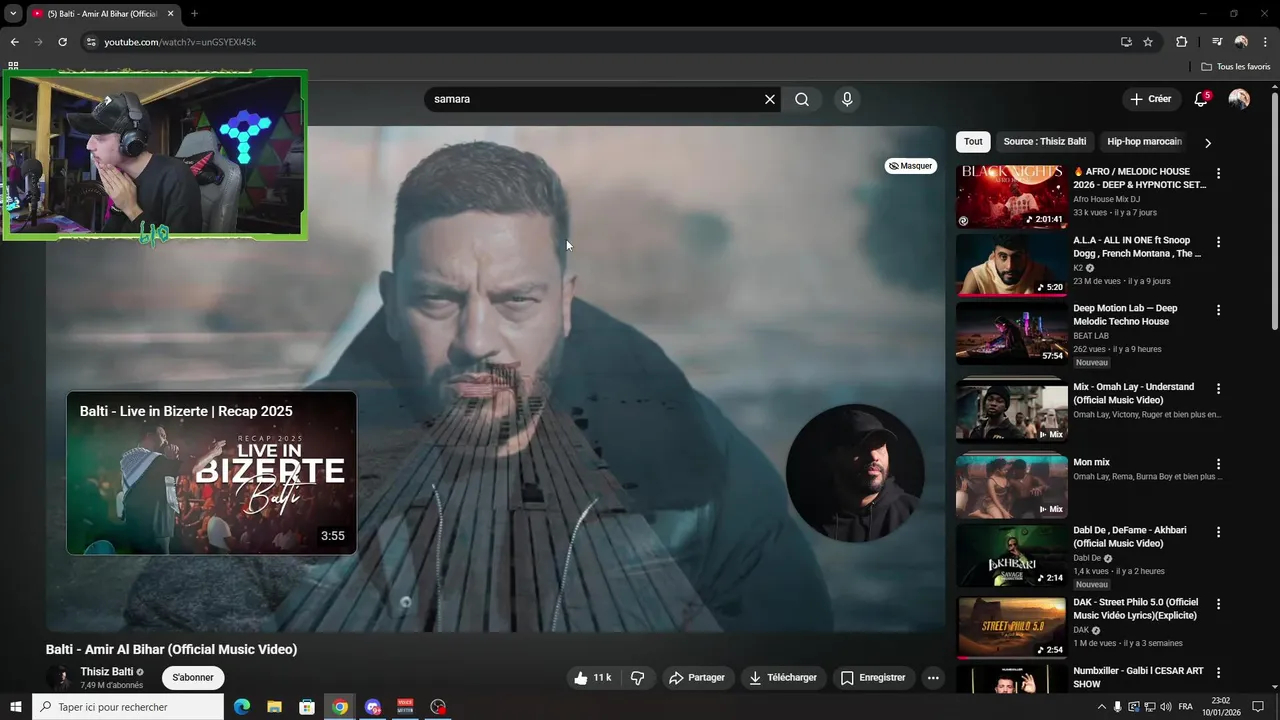
Task: Open the Chrome three-dot menu
Action: pyautogui.click(x=1265, y=42)
